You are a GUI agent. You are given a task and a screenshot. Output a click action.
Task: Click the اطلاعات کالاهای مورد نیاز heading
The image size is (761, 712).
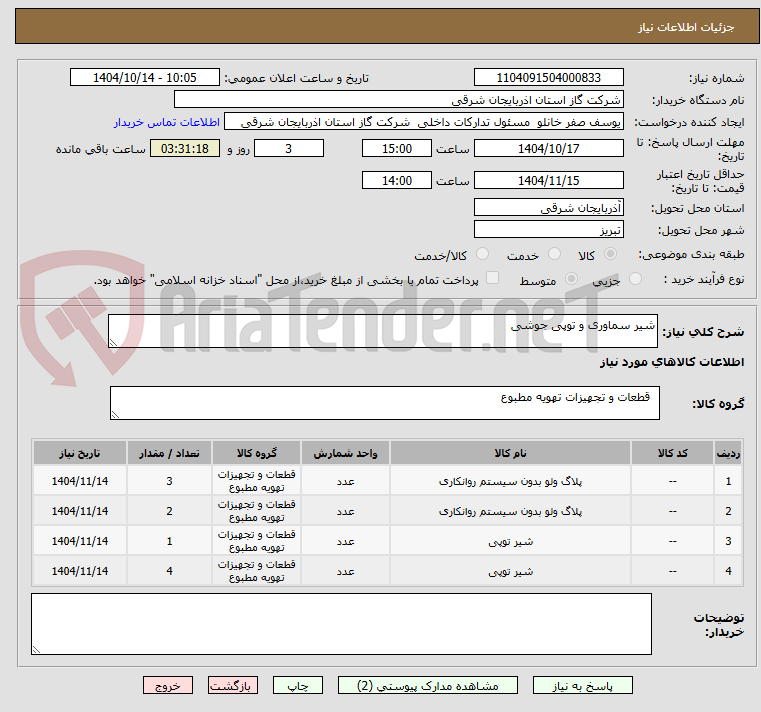point(672,362)
